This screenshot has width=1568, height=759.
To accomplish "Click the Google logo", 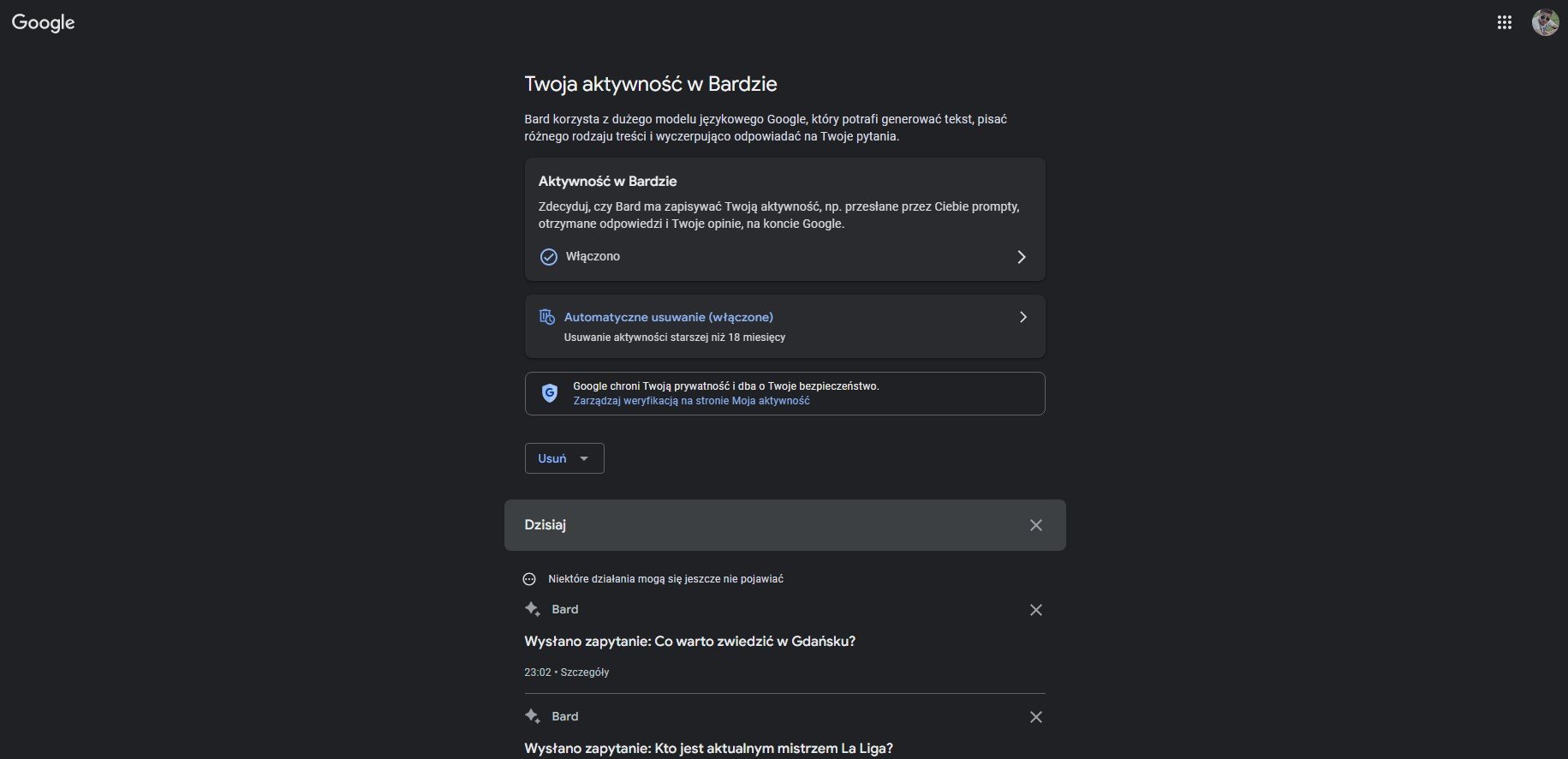I will (44, 23).
